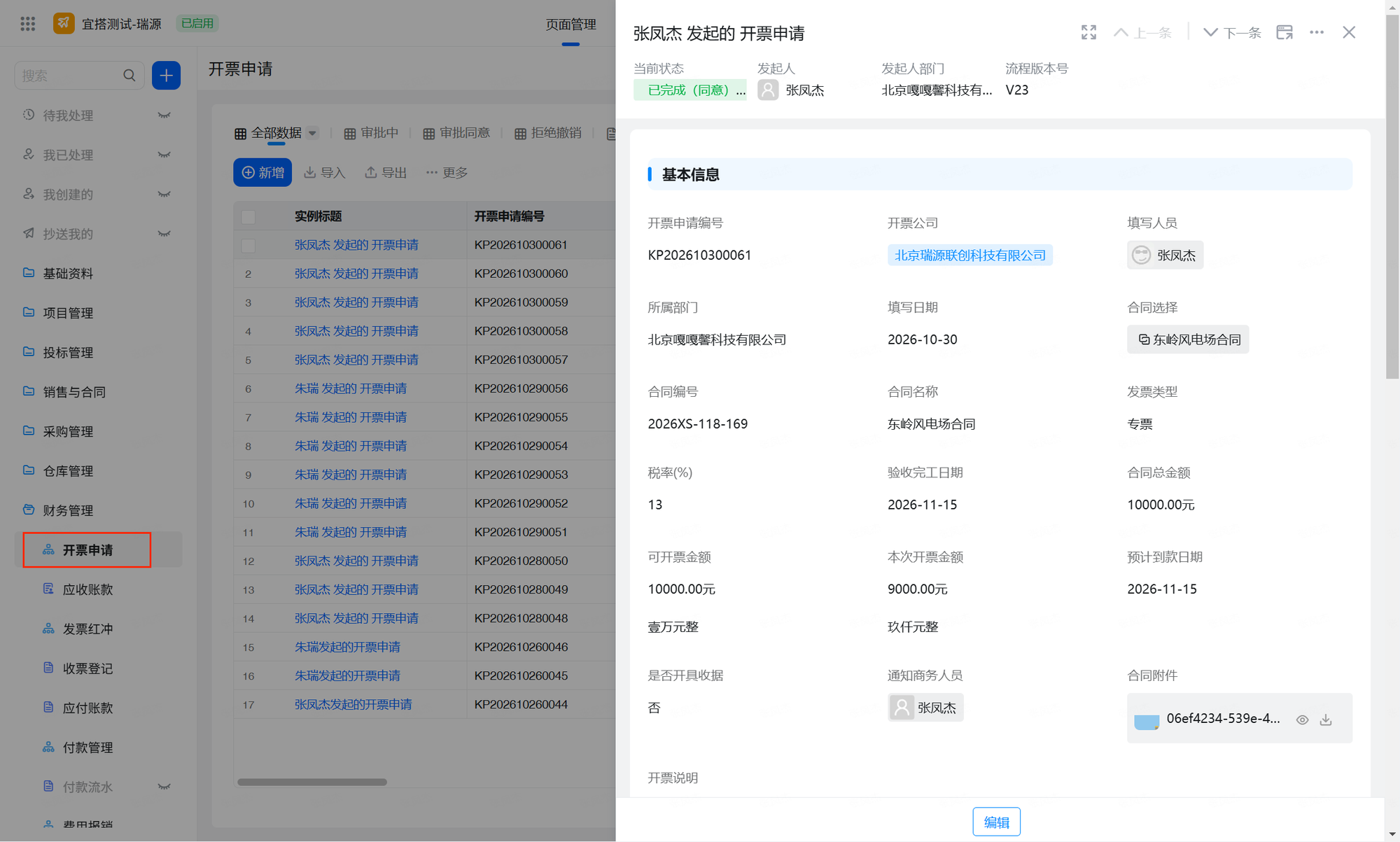This screenshot has width=1400, height=842.
Task: Select the 审批同意 view tab
Action: 456,133
